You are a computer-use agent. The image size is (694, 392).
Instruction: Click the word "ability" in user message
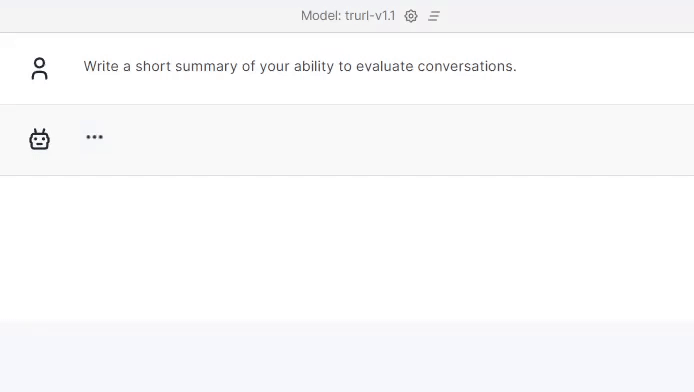coord(314,67)
